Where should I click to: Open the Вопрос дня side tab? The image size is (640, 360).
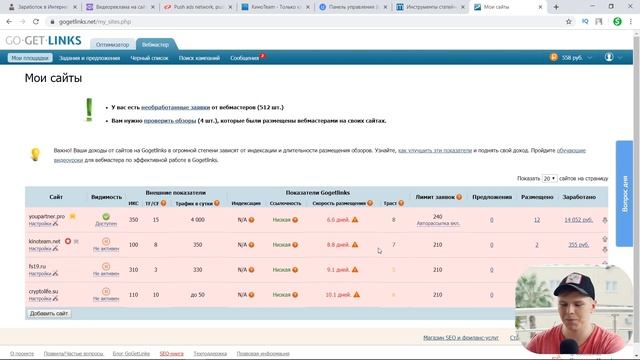pos(624,193)
